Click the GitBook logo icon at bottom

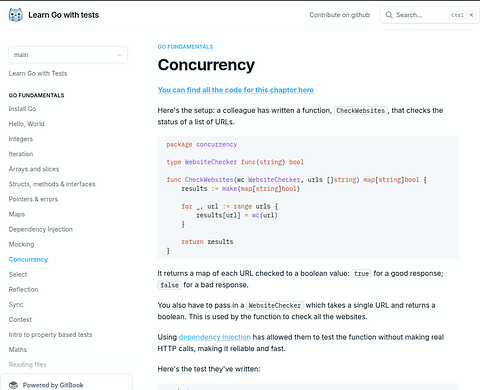pos(13,385)
